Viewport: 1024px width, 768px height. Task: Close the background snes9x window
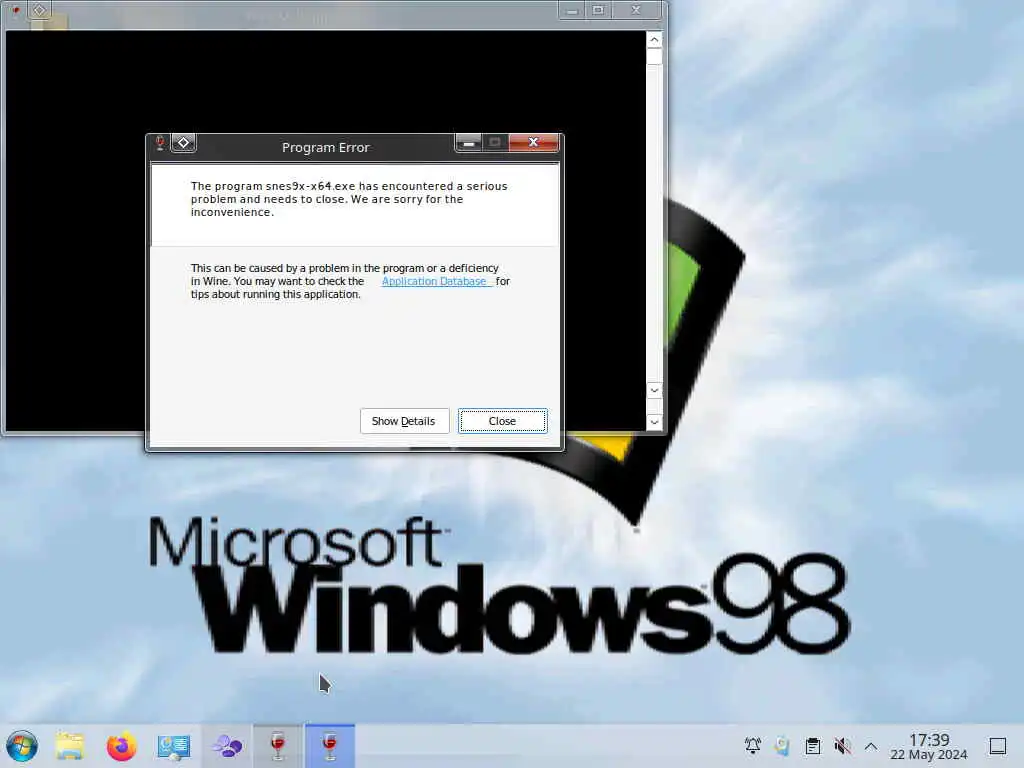pyautogui.click(x=636, y=10)
